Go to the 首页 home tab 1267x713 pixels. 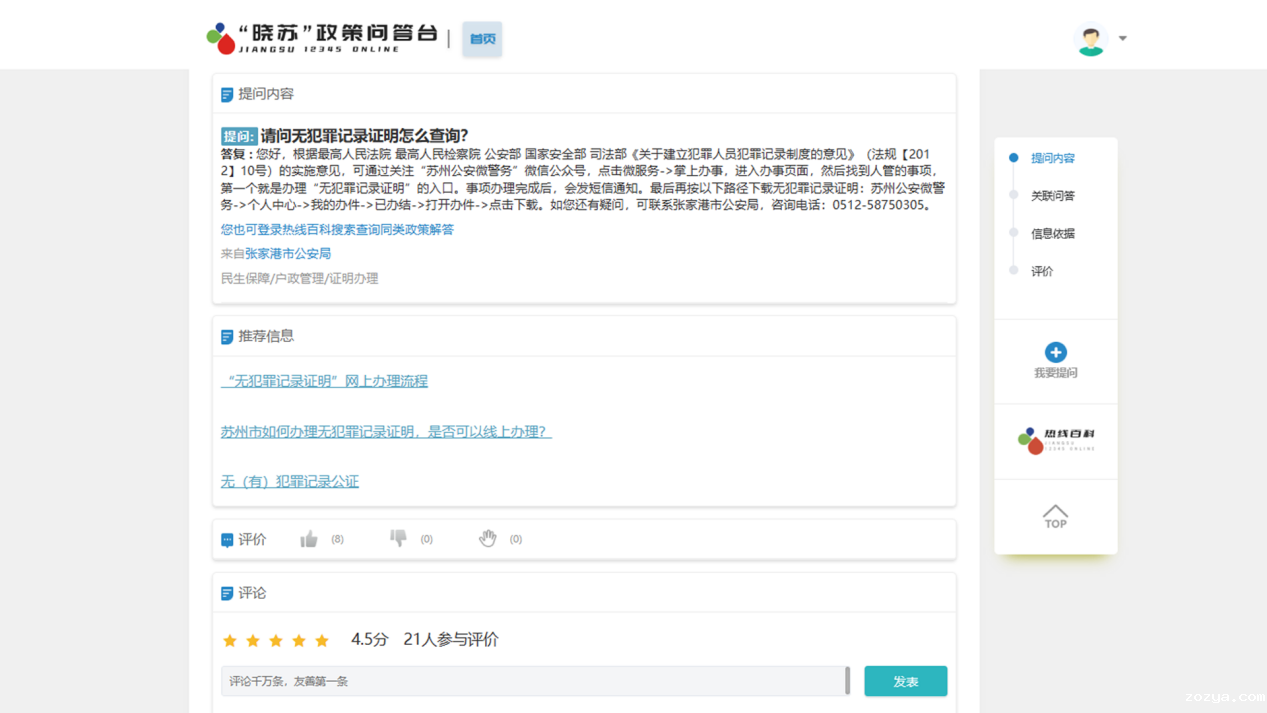tap(482, 39)
